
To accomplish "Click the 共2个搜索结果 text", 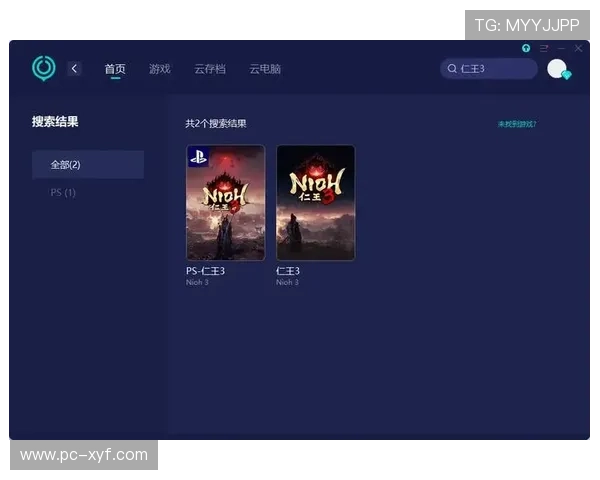I will point(216,124).
